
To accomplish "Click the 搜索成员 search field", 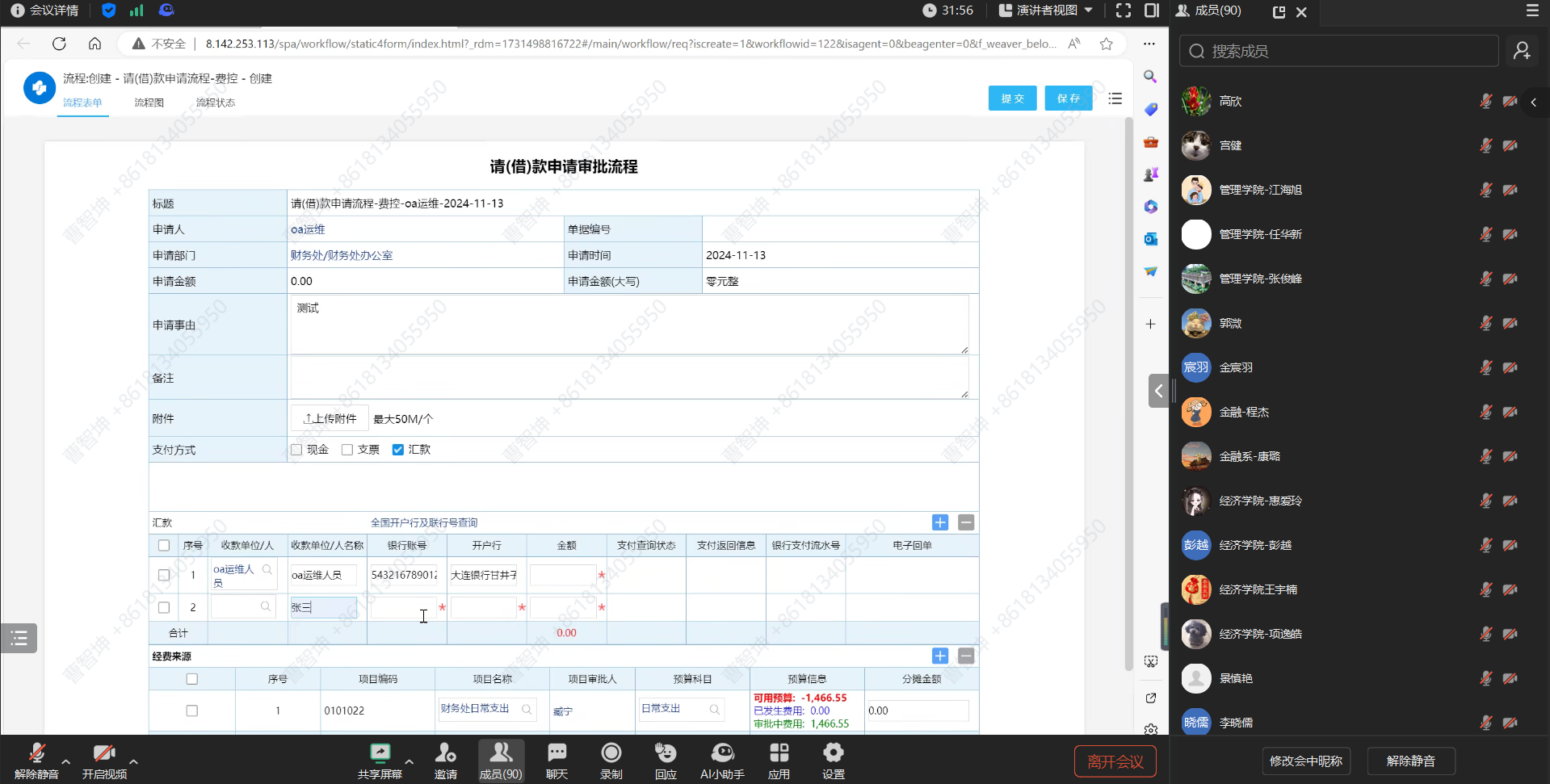I will 1339,51.
